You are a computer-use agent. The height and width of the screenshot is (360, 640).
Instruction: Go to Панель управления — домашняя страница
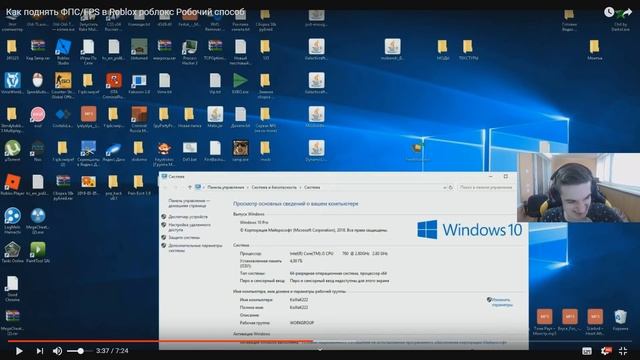point(189,203)
